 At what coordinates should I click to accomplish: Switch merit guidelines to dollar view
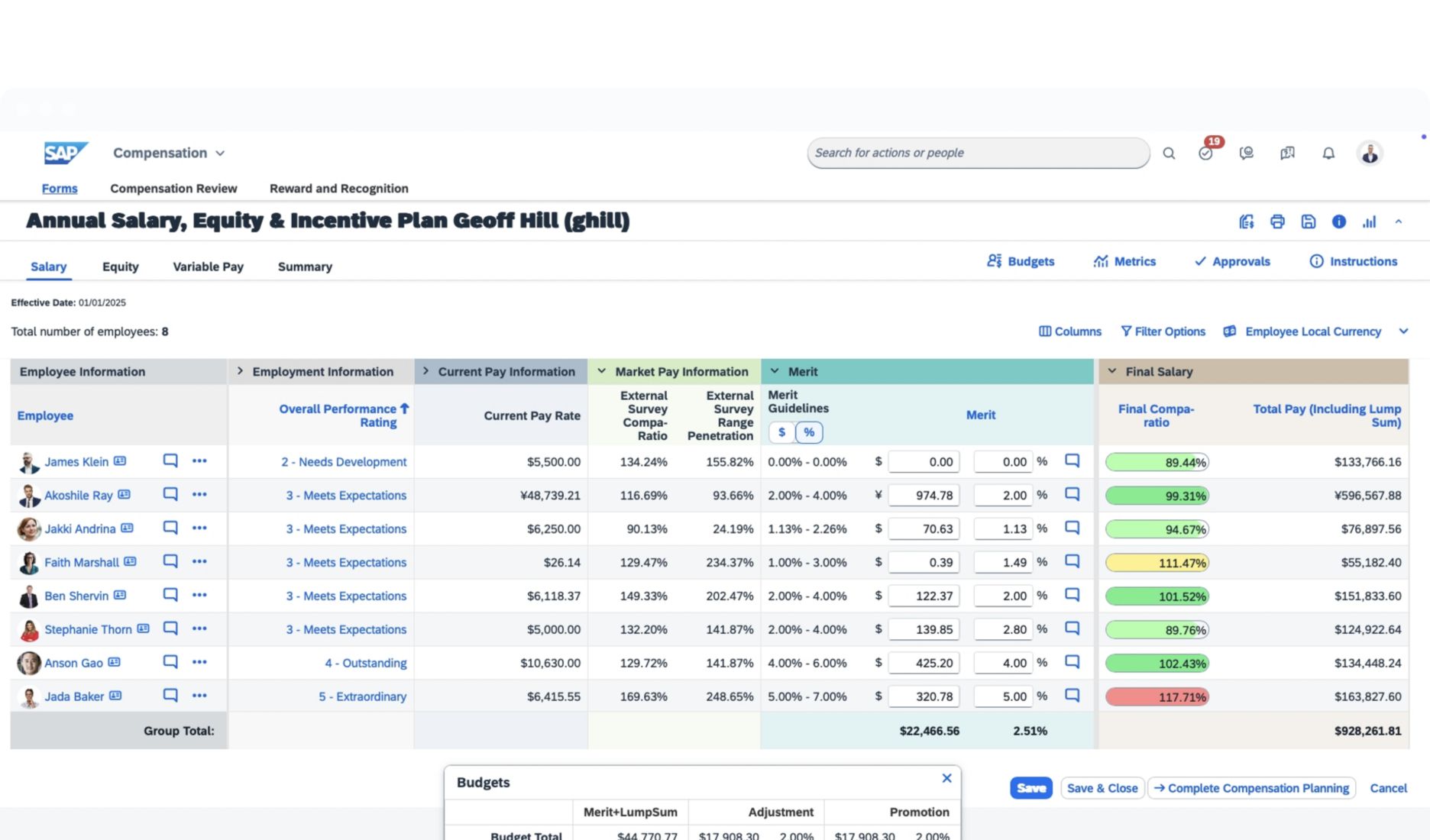click(x=781, y=432)
